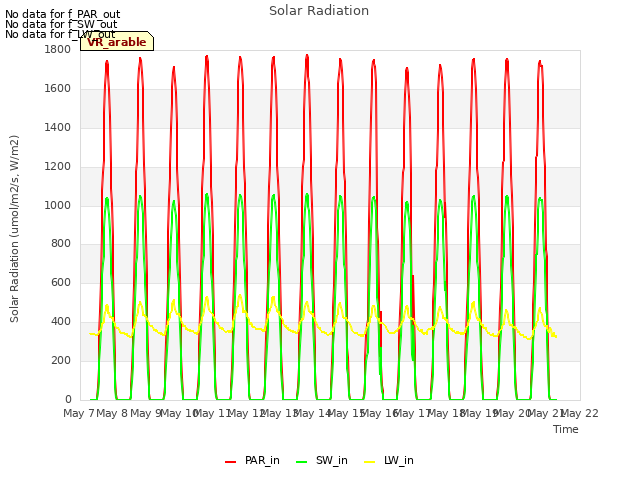Screen dimensions: 640x480
Task: Click the Solar Radiation chart title
Action: click(319, 11)
